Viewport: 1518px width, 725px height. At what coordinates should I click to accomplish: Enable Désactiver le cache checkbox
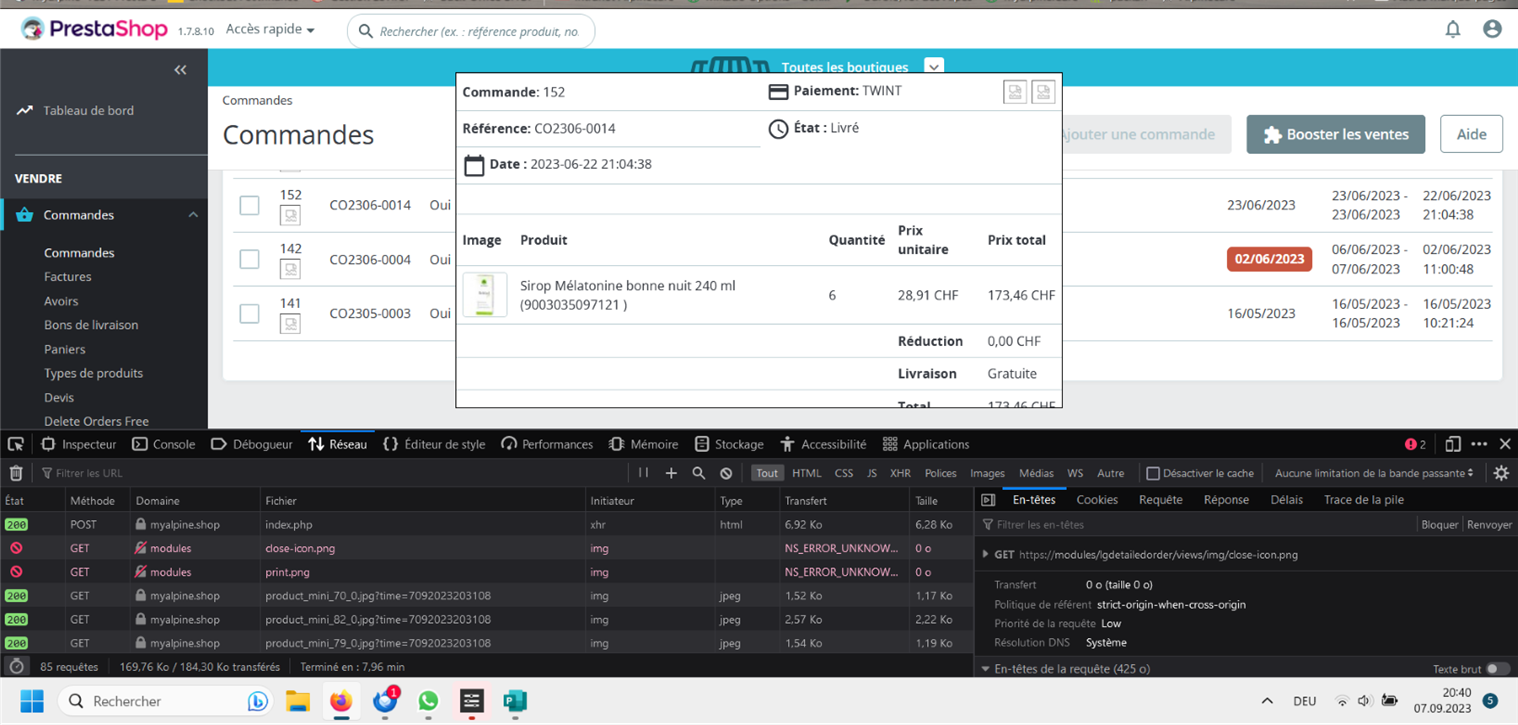pyautogui.click(x=1153, y=473)
